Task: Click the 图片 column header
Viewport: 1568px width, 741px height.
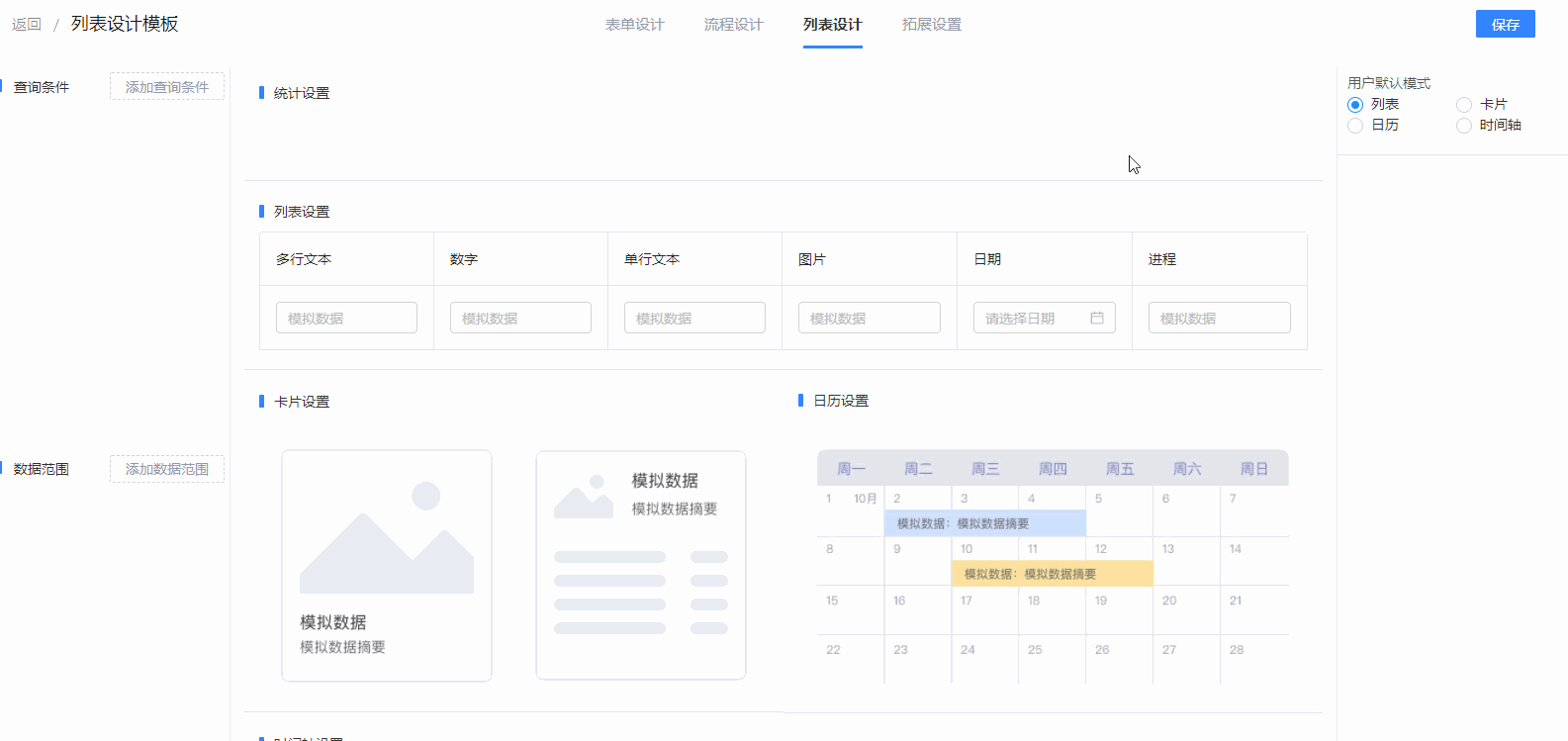Action: pyautogui.click(x=812, y=259)
